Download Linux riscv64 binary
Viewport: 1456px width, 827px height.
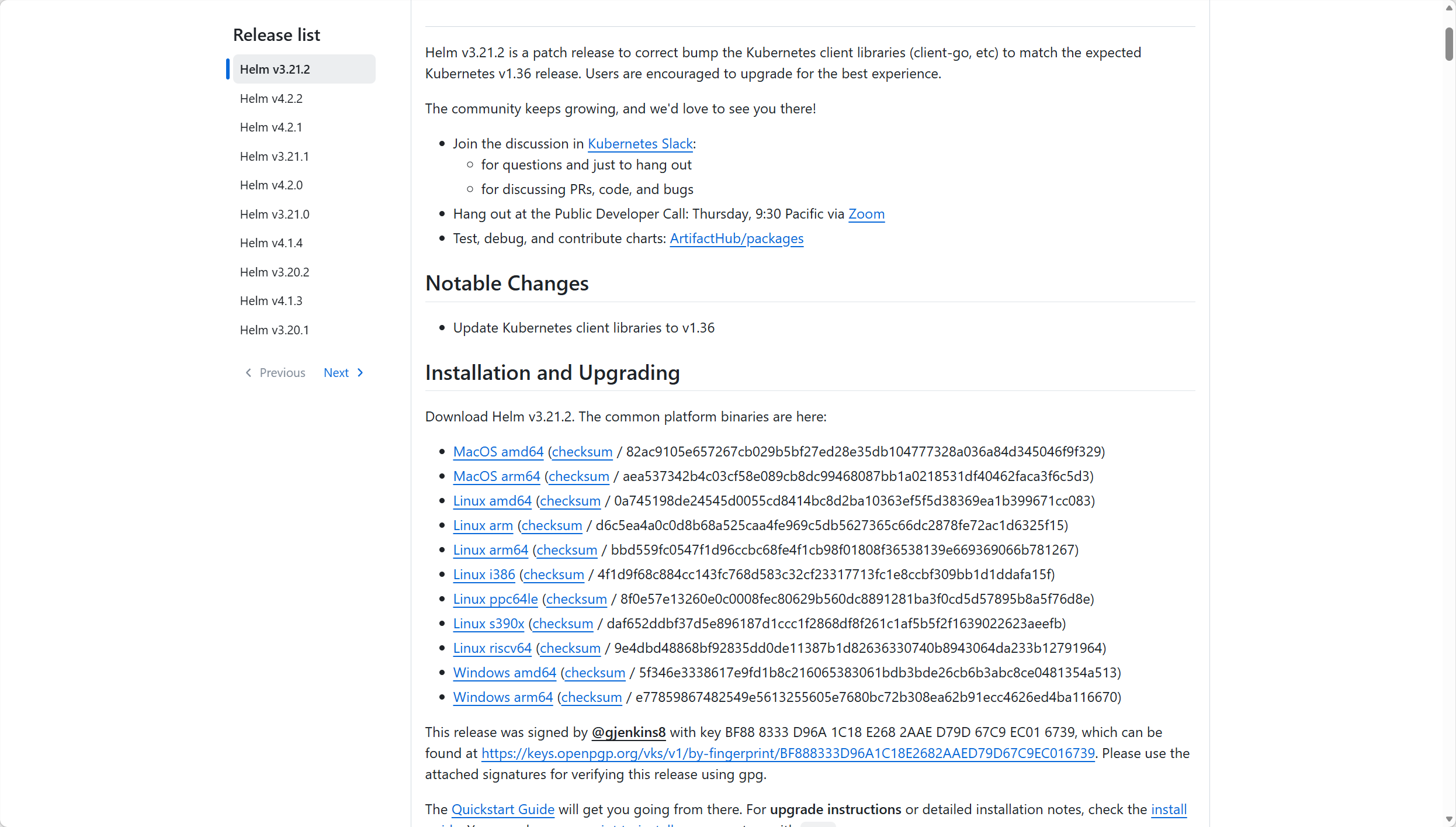click(493, 648)
